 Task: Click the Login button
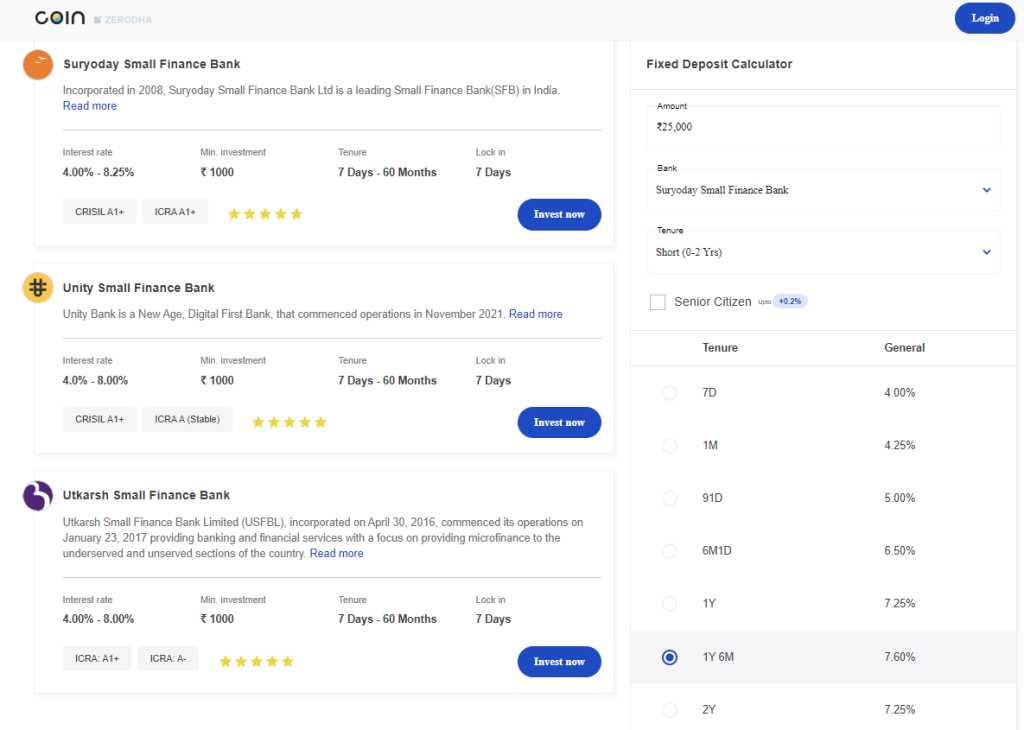point(985,18)
